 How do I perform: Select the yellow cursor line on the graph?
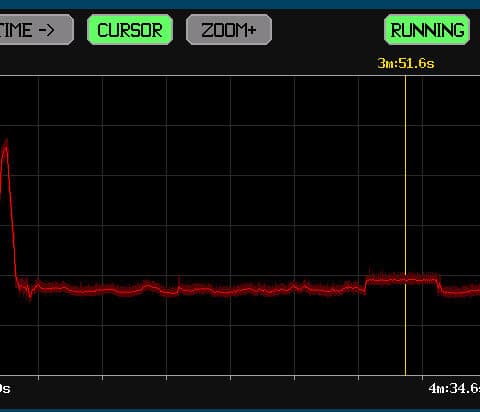pos(405,225)
